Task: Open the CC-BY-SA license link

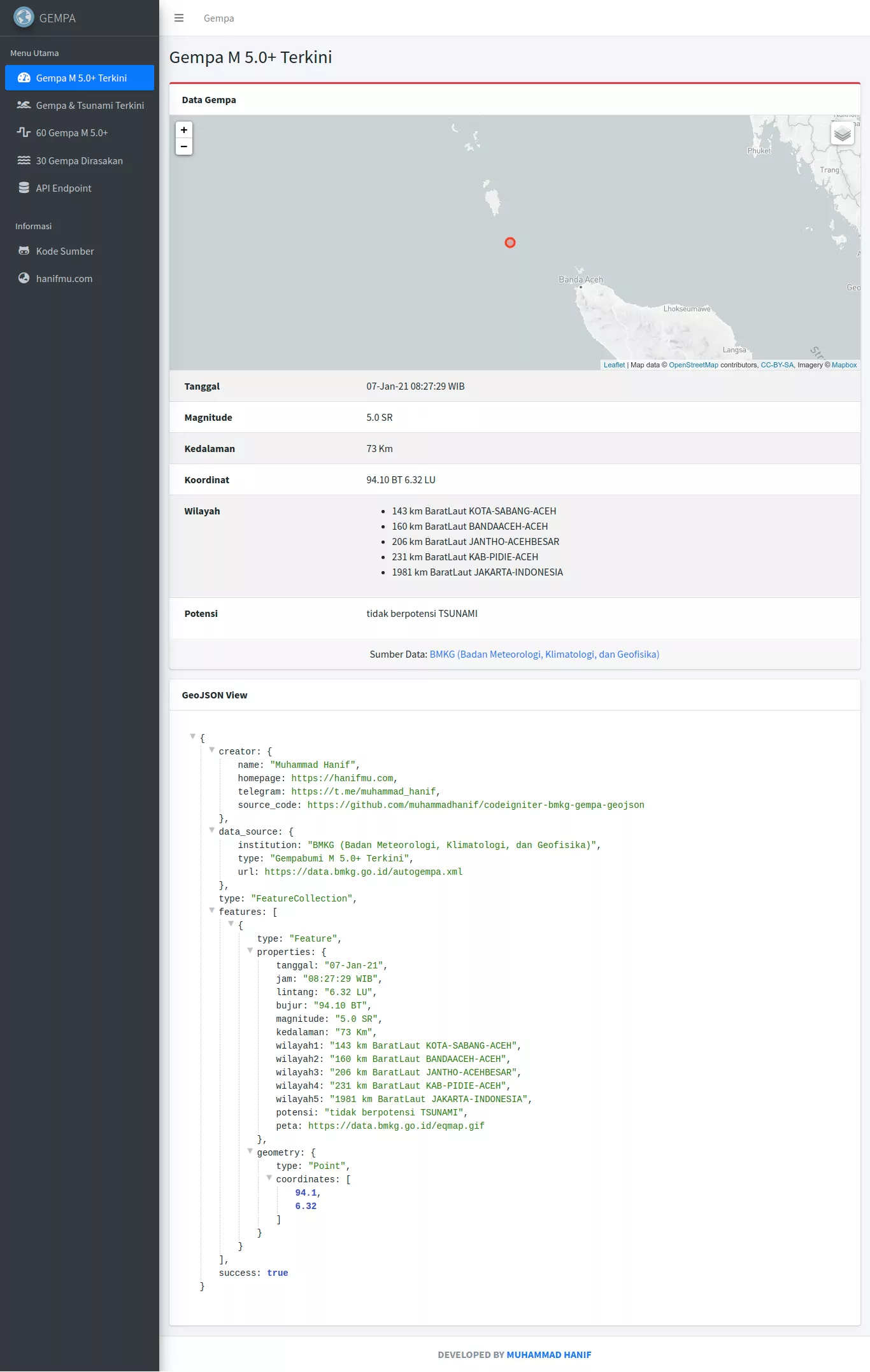Action: point(777,365)
